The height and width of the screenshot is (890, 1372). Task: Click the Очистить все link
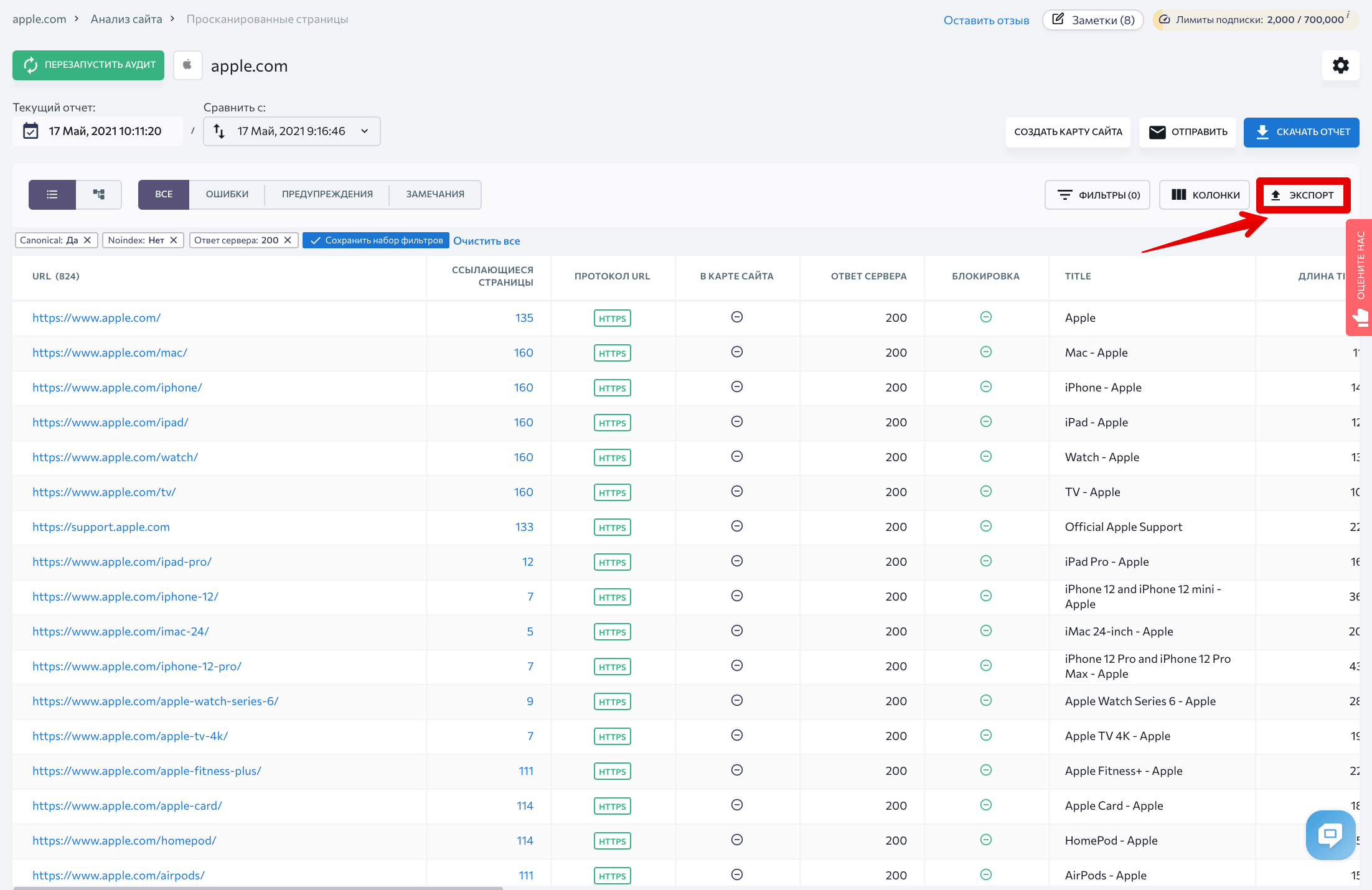(x=486, y=241)
